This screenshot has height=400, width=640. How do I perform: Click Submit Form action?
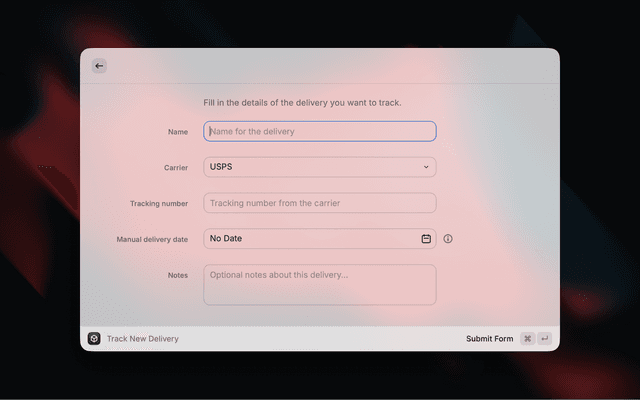489,339
